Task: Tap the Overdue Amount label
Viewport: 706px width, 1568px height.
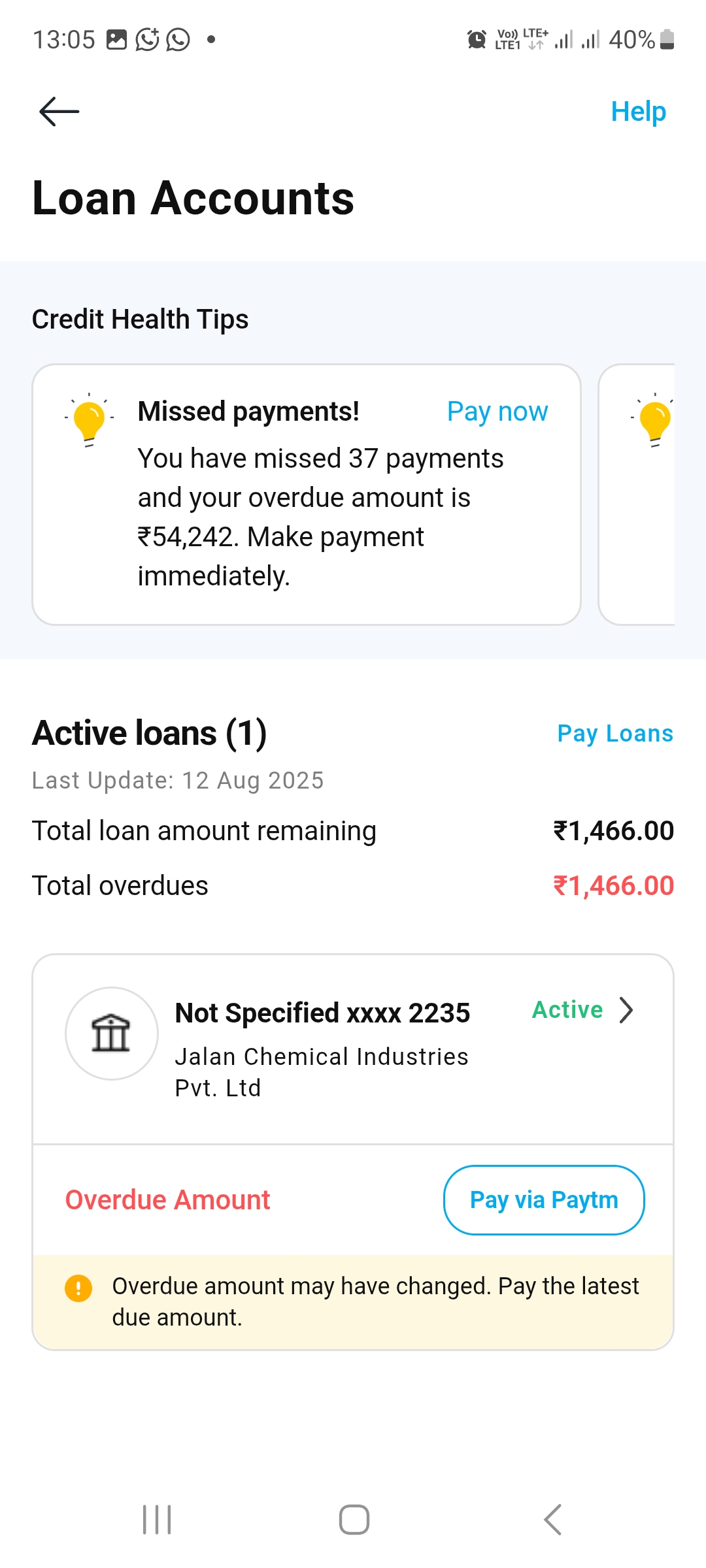Action: coord(167,1200)
